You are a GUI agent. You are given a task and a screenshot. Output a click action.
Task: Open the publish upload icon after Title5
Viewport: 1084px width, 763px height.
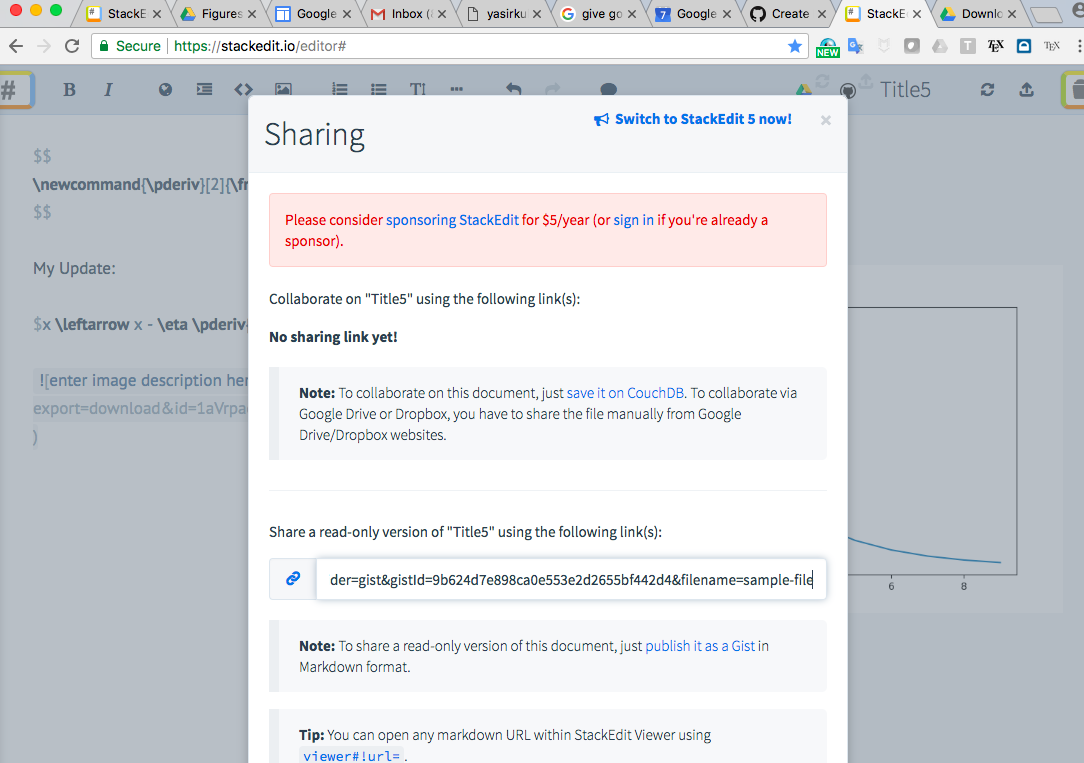click(x=1027, y=90)
